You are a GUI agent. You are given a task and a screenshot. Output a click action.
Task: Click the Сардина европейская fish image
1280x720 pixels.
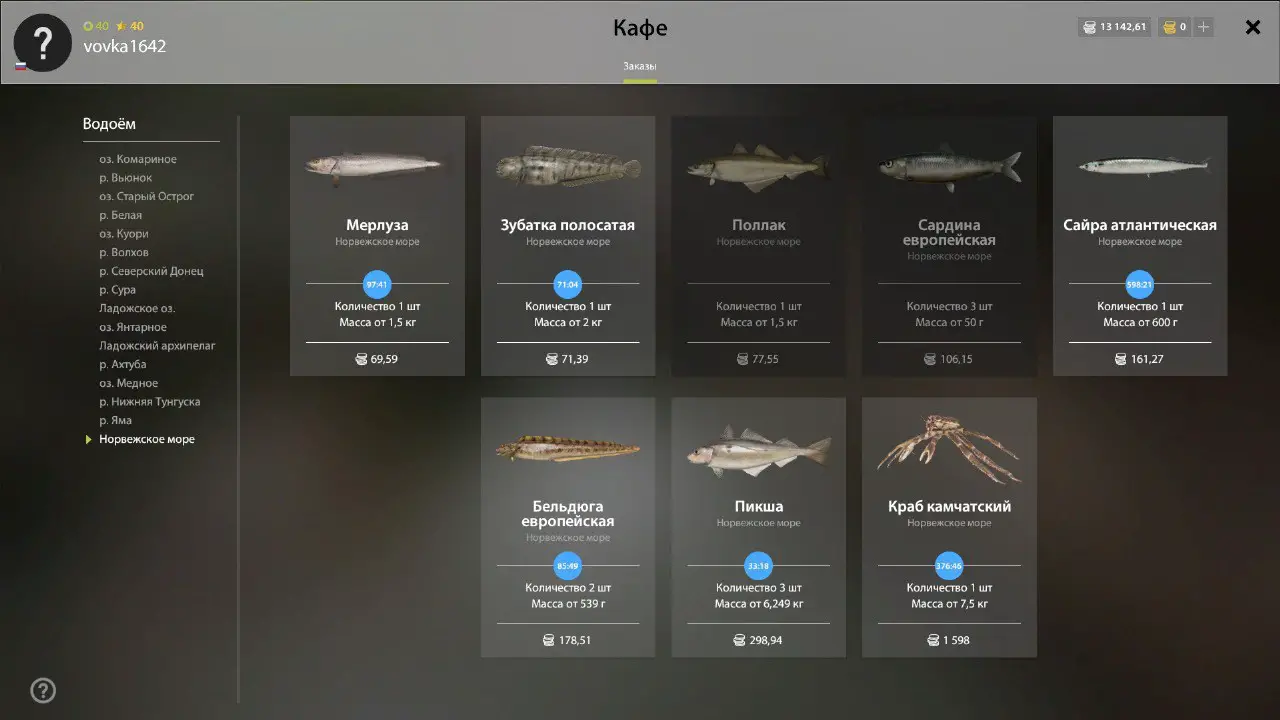click(x=949, y=166)
